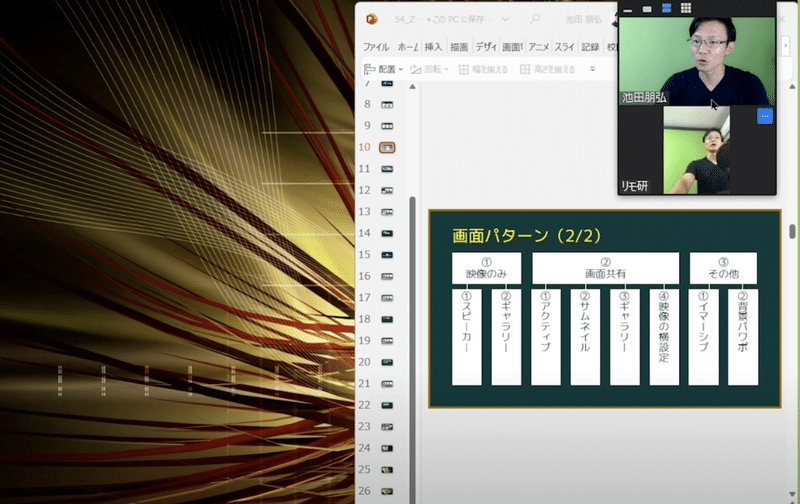
Task: Select slide 21 thumbnail
Action: [387, 384]
